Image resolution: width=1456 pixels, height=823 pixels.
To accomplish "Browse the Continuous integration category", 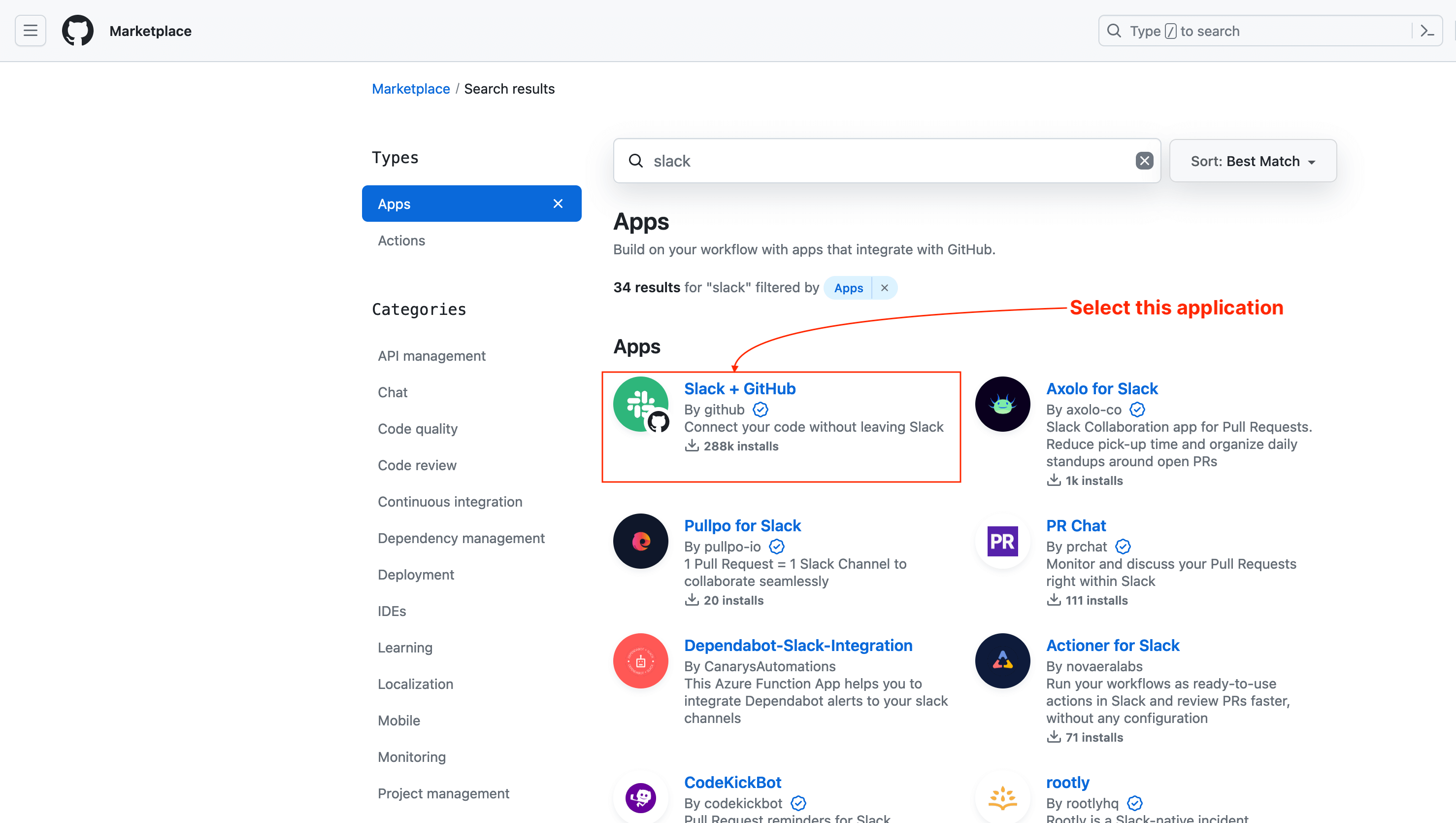I will pos(450,501).
